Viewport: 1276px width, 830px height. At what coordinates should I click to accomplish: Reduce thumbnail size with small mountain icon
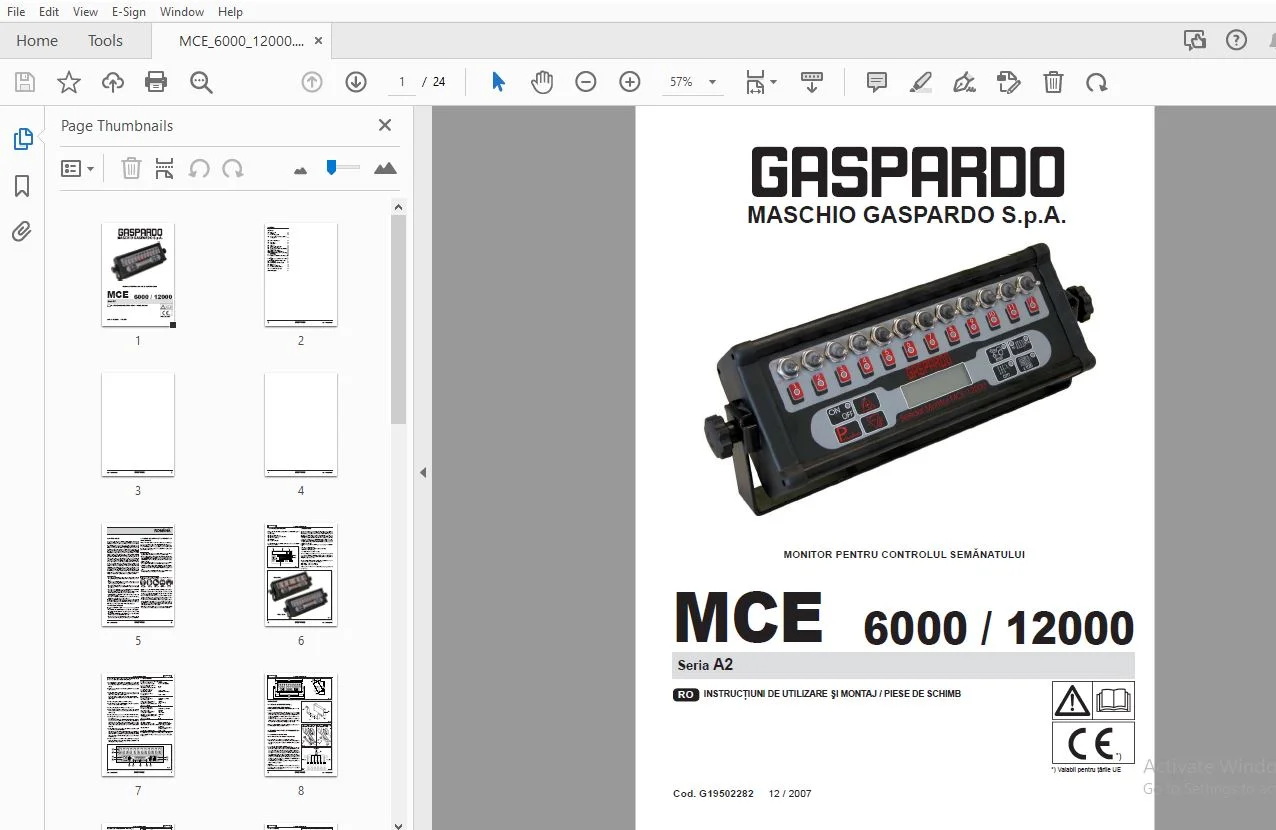coord(300,170)
